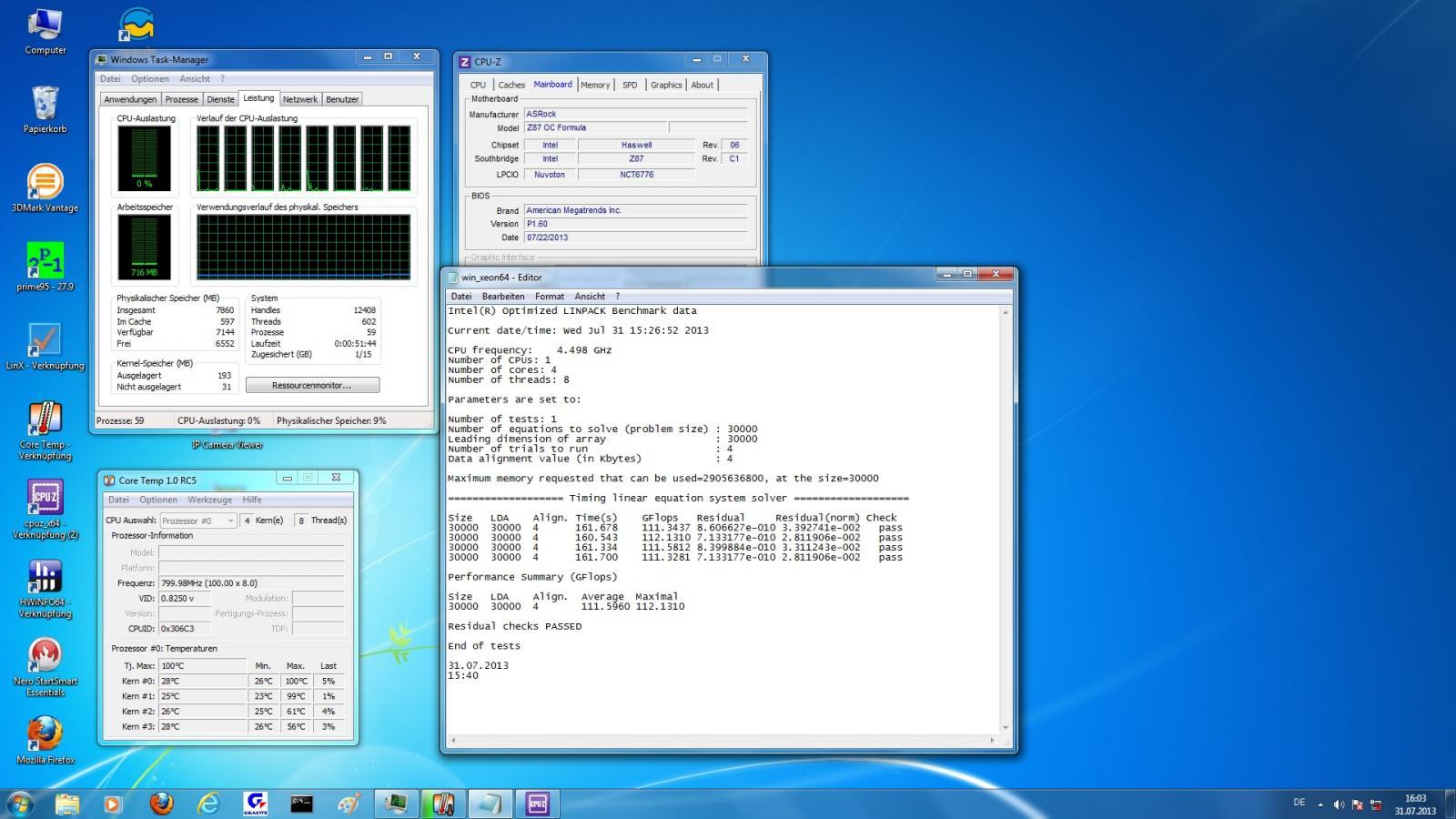
Task: Click the Frequenz value field in Core Temp
Action: 251,583
